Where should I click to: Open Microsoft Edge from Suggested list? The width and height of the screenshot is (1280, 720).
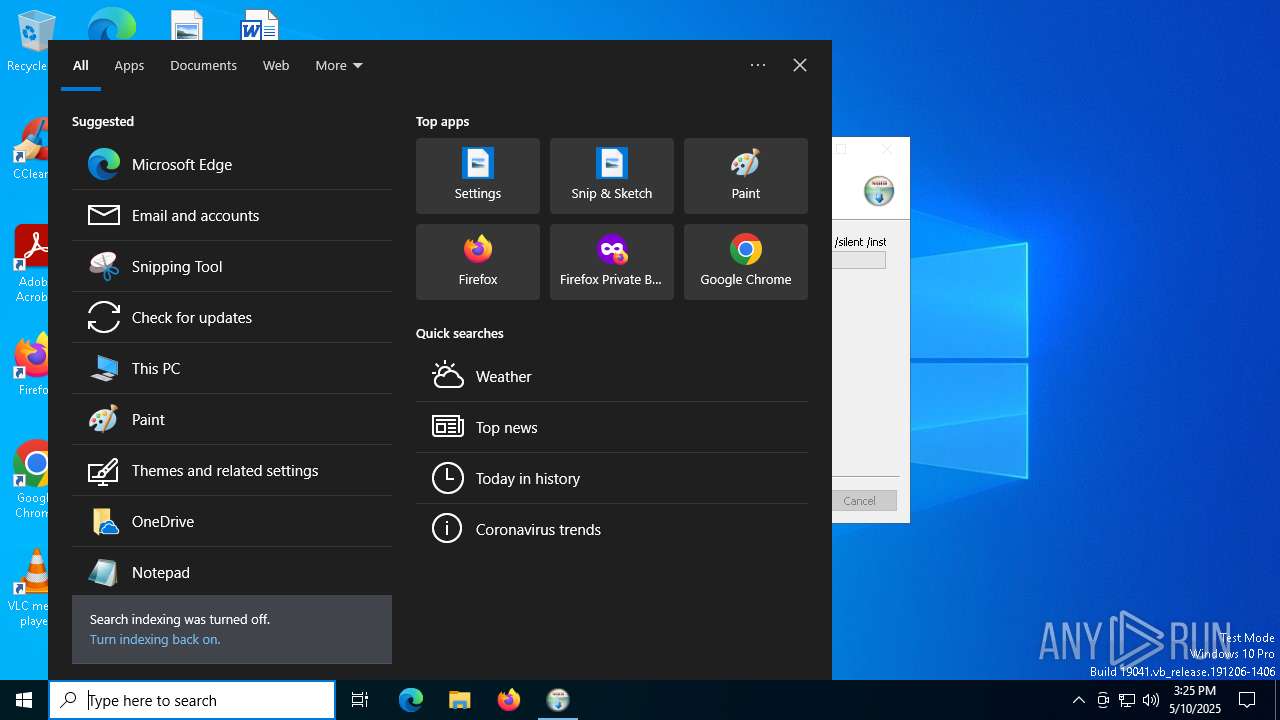232,164
